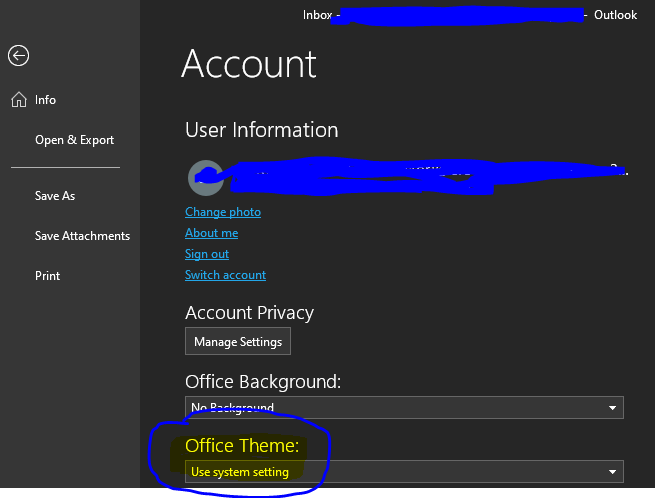
Task: Click the Office Background dropdown arrow
Action: click(x=612, y=408)
